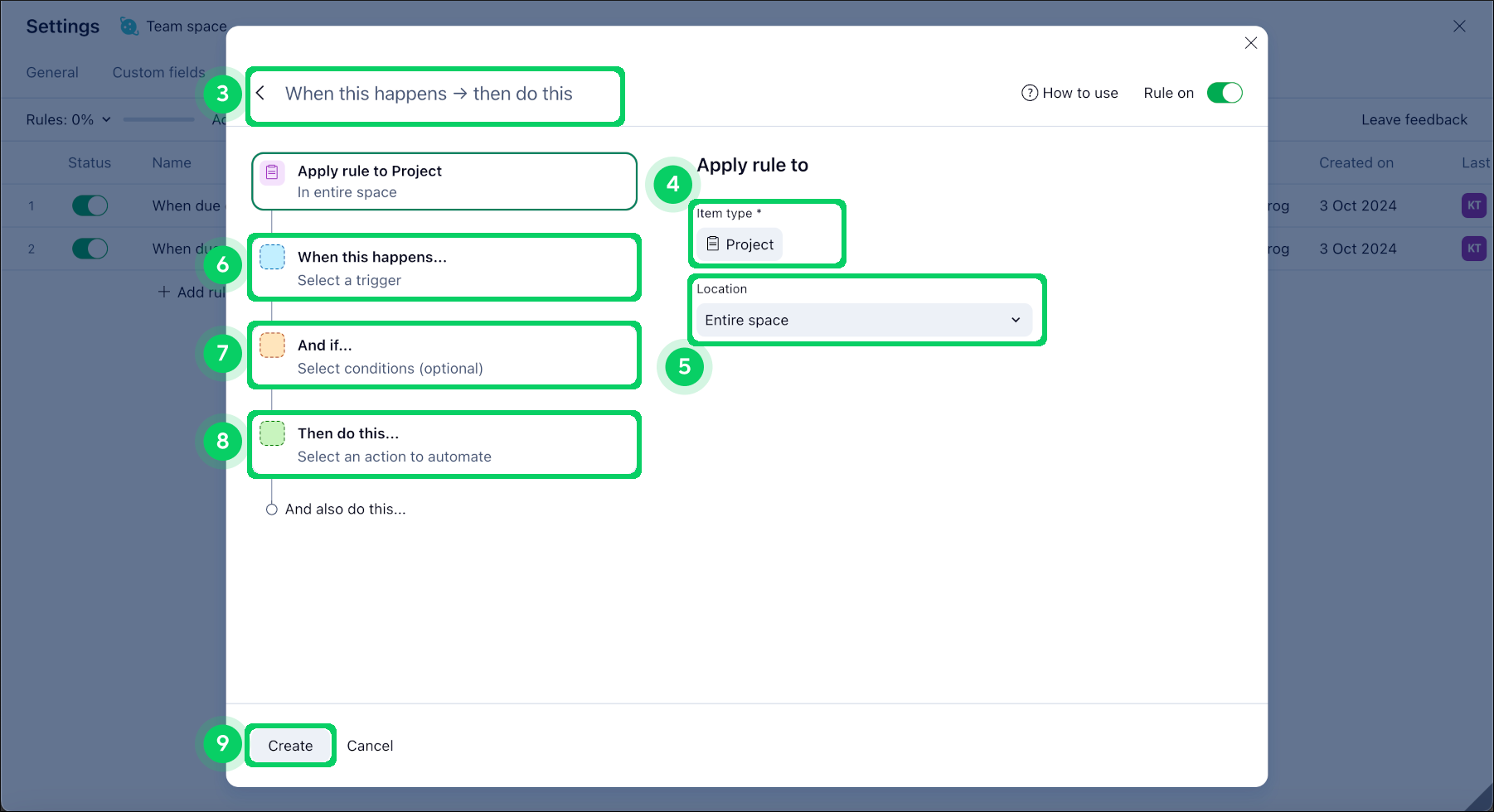Click Cancel to discard the rule
This screenshot has height=812, width=1494.
tap(370, 746)
